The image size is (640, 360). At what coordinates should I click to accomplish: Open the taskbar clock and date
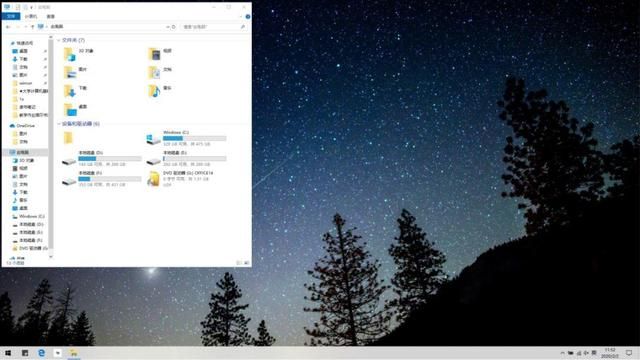610,353
